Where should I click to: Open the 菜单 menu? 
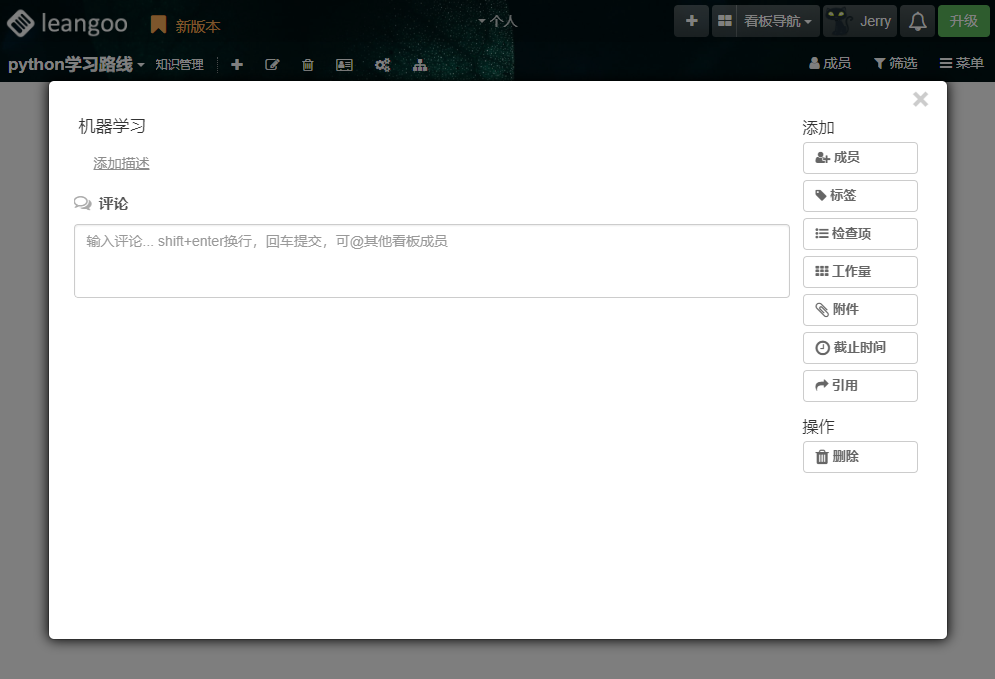[x=961, y=63]
